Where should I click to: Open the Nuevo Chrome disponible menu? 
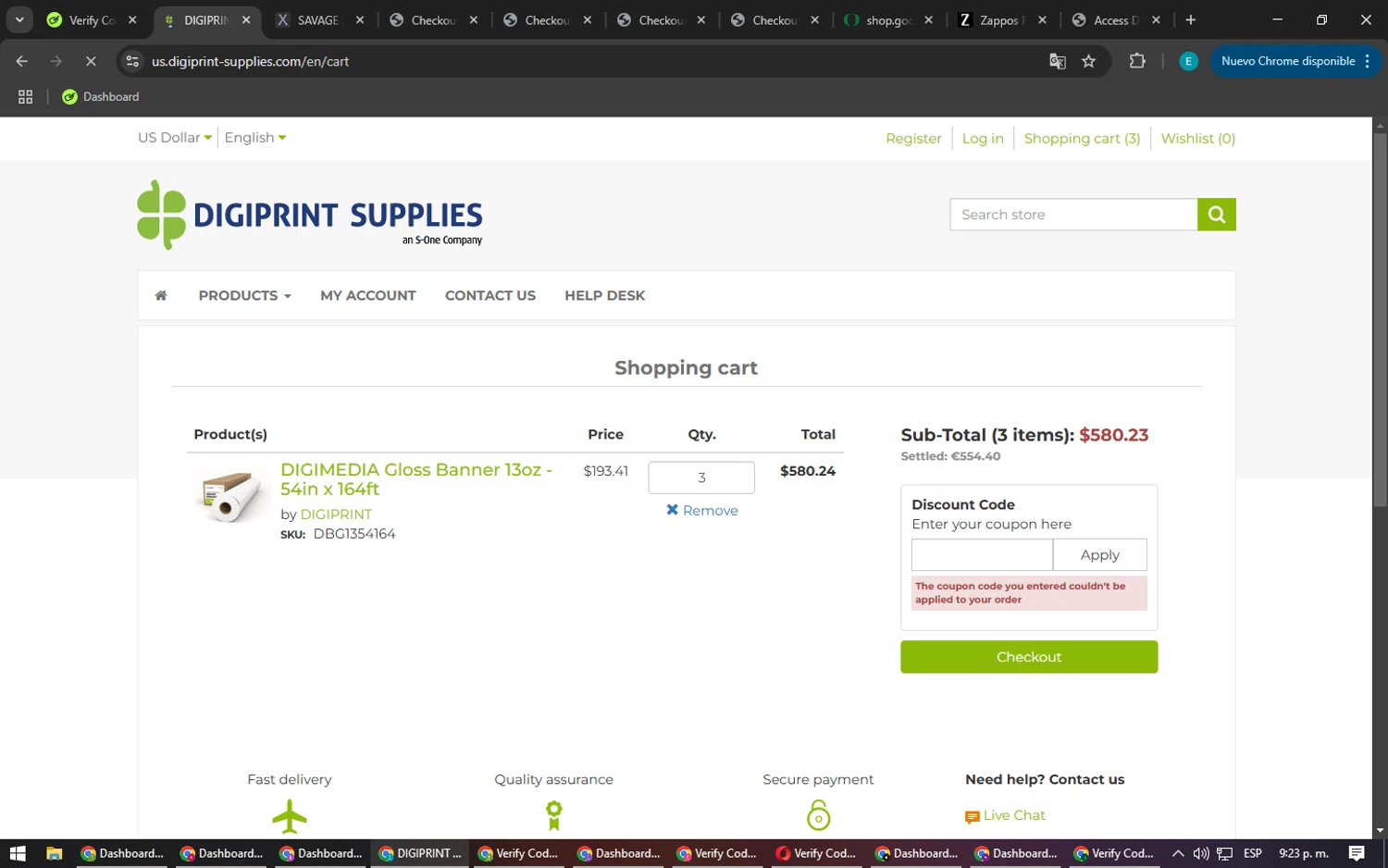[x=1295, y=61]
